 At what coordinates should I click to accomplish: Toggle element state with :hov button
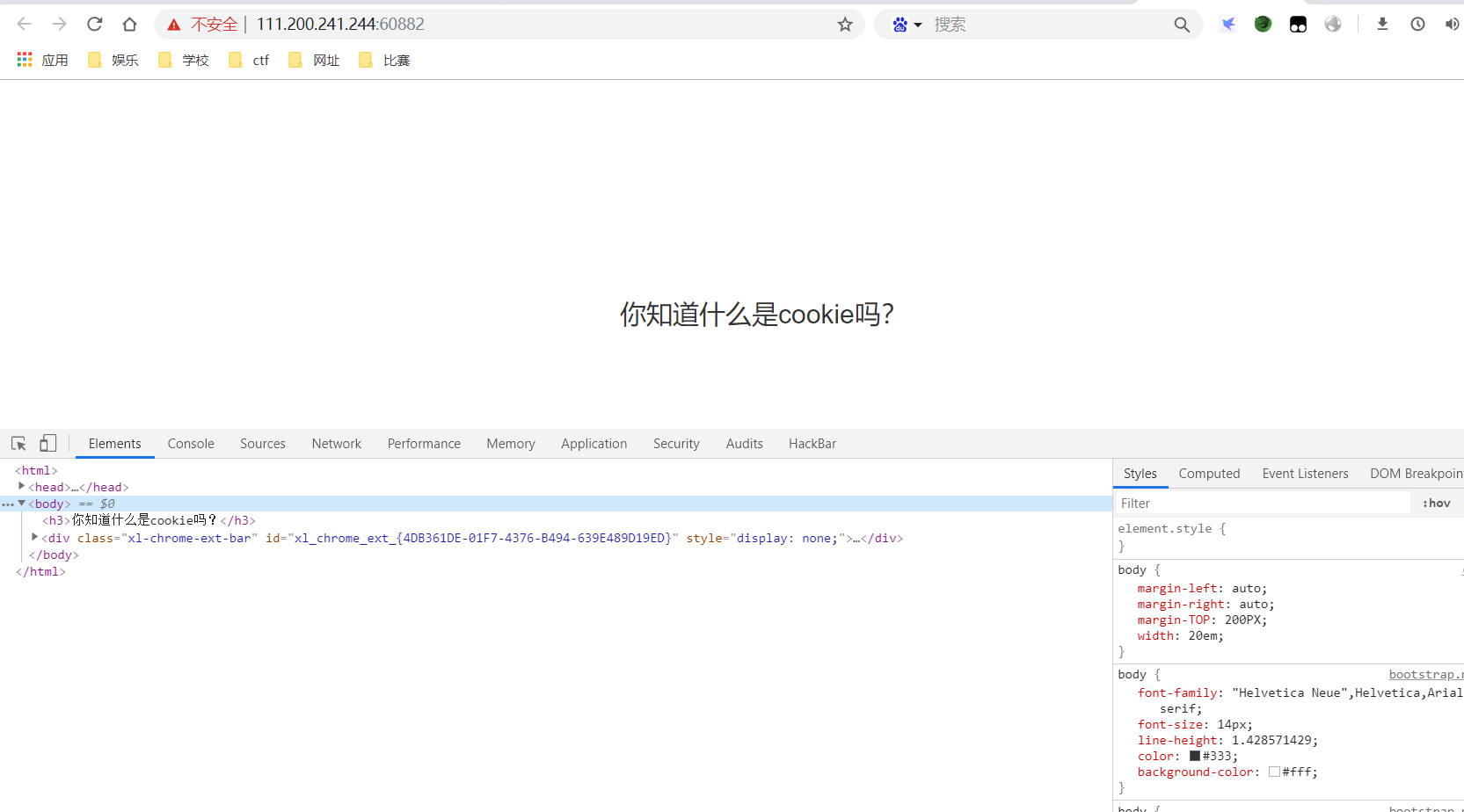point(1436,502)
